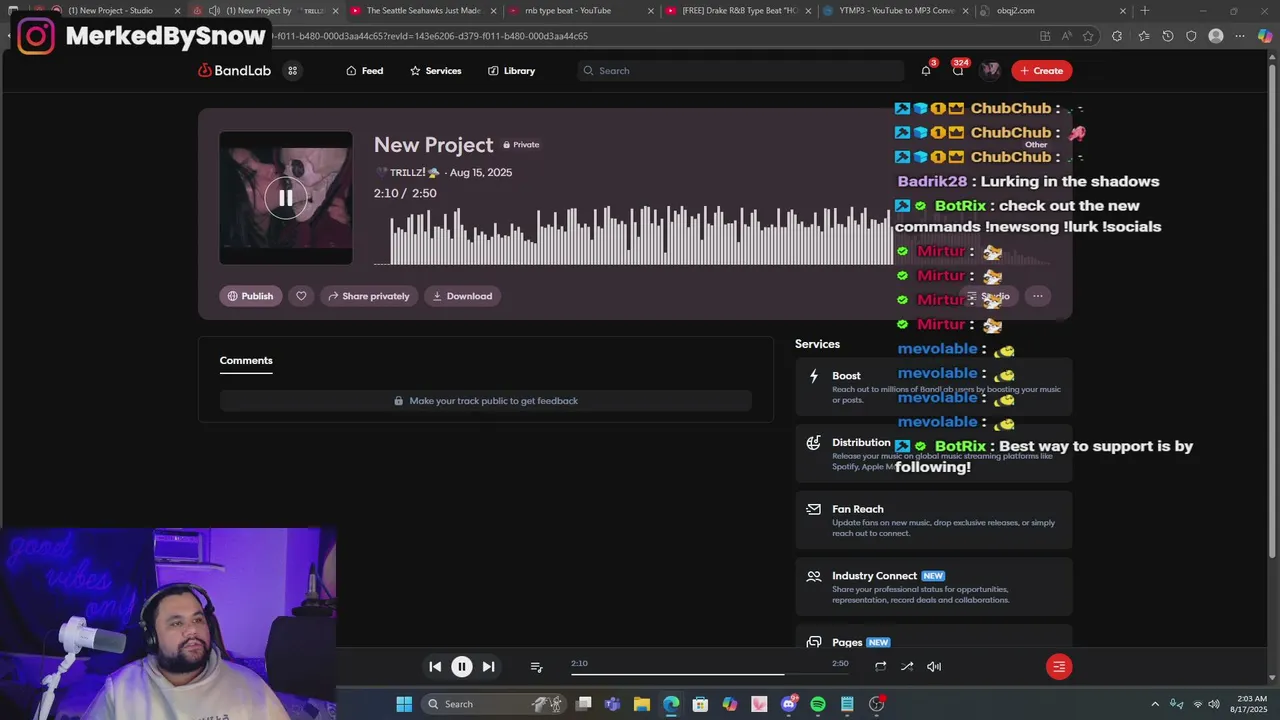Screen dimensions: 1280x720
Task: Open the BandLab home logo
Action: pyautogui.click(x=235, y=71)
